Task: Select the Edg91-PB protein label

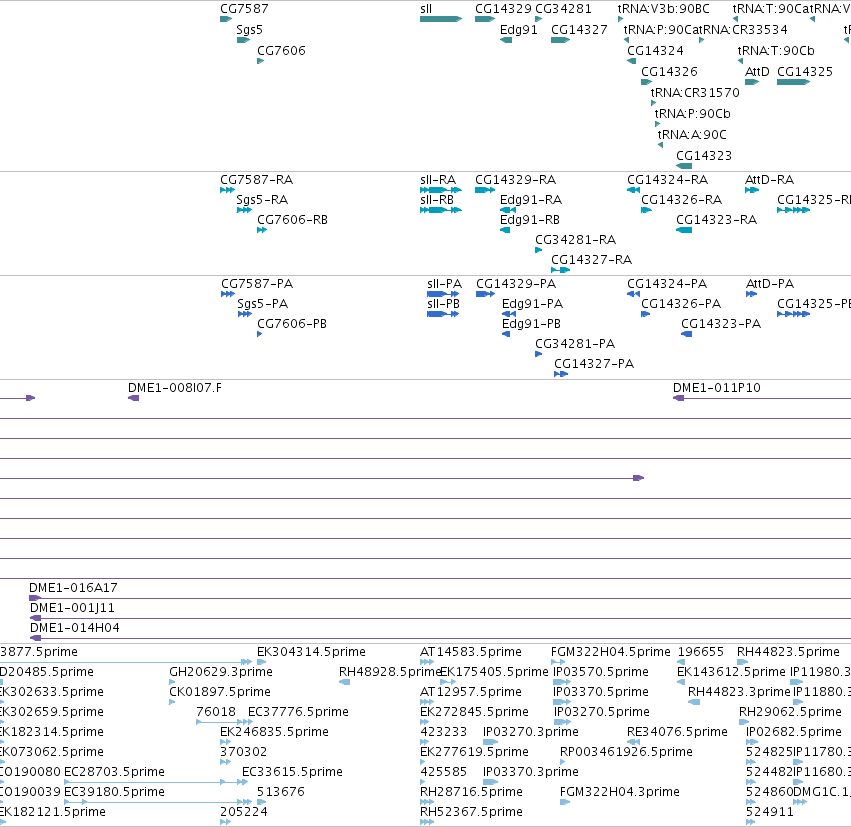Action: point(531,324)
